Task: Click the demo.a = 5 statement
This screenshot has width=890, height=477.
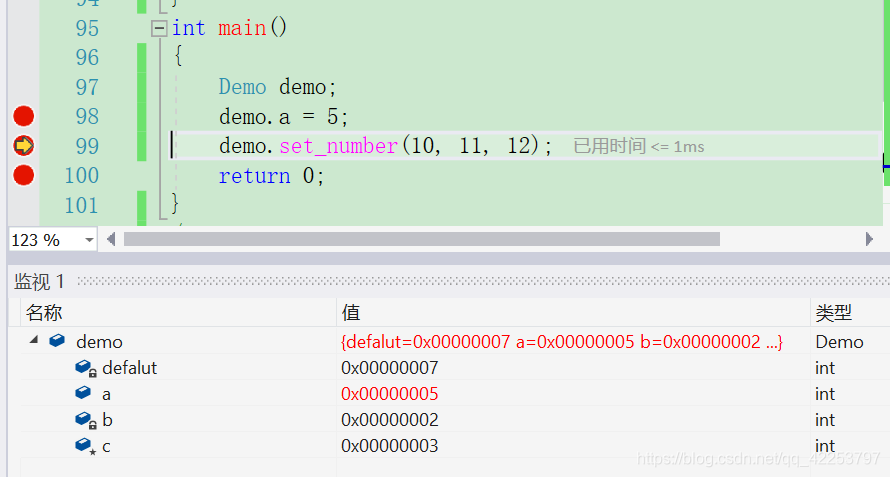Action: click(x=284, y=117)
